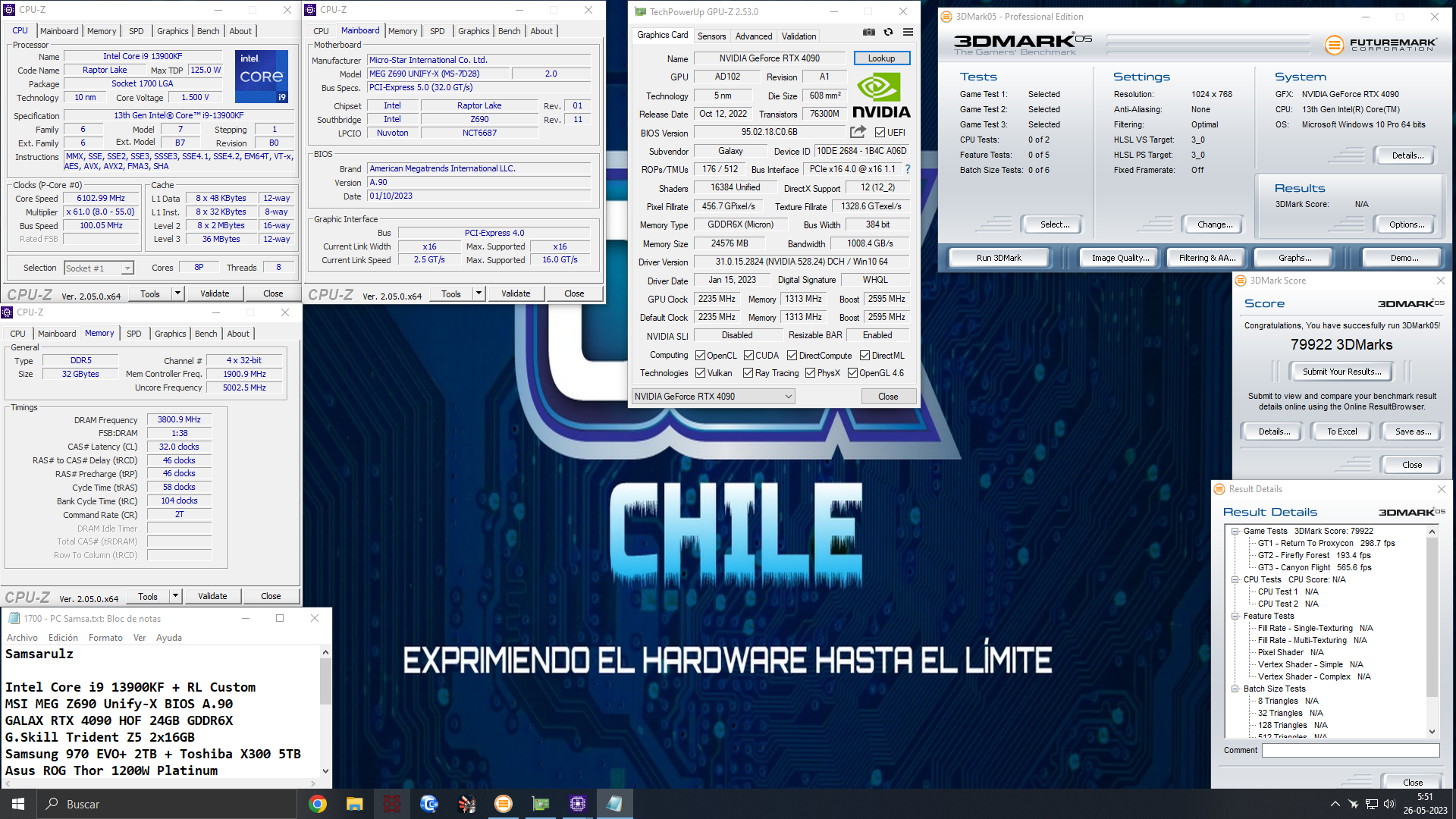Toggle the Ray Tracing checkbox
The height and width of the screenshot is (819, 1456).
point(748,373)
